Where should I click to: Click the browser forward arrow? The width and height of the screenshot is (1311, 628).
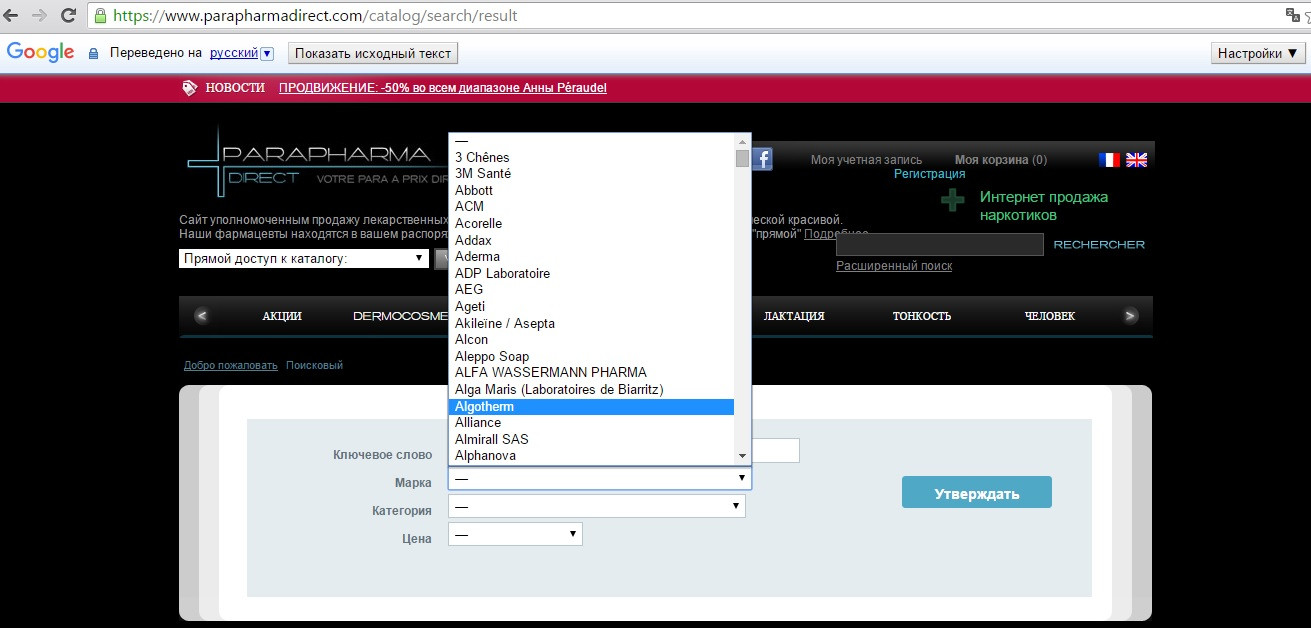[40, 16]
